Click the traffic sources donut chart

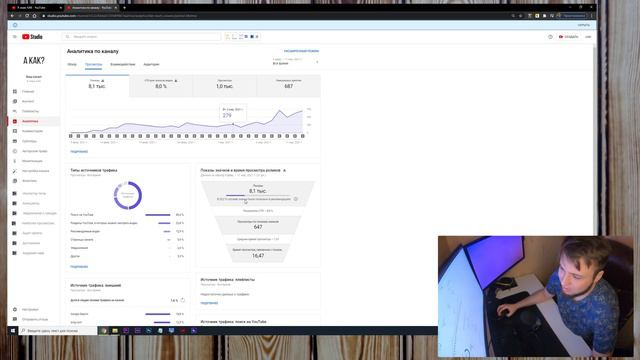click(x=128, y=195)
